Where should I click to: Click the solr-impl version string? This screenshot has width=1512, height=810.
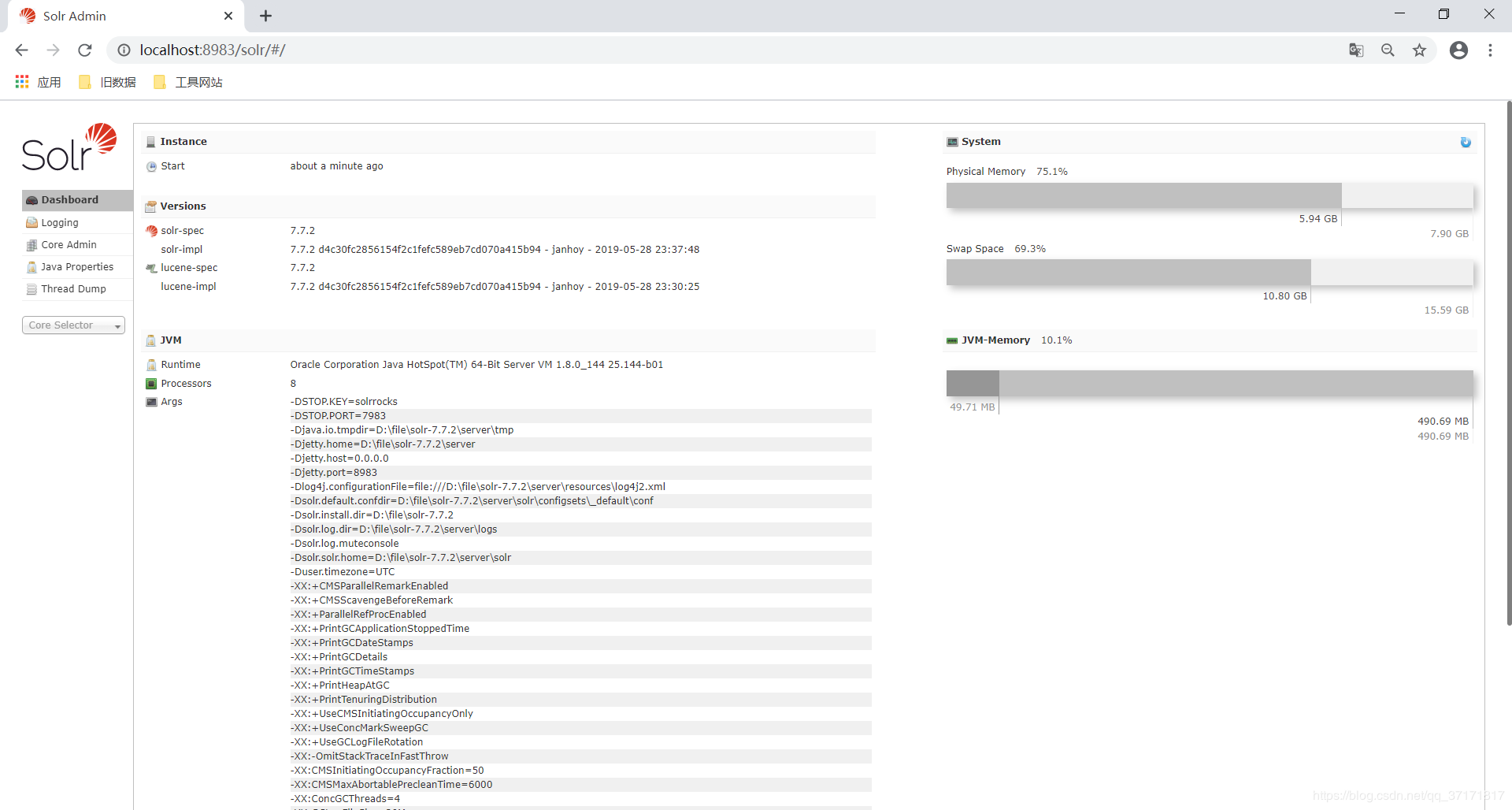(495, 250)
